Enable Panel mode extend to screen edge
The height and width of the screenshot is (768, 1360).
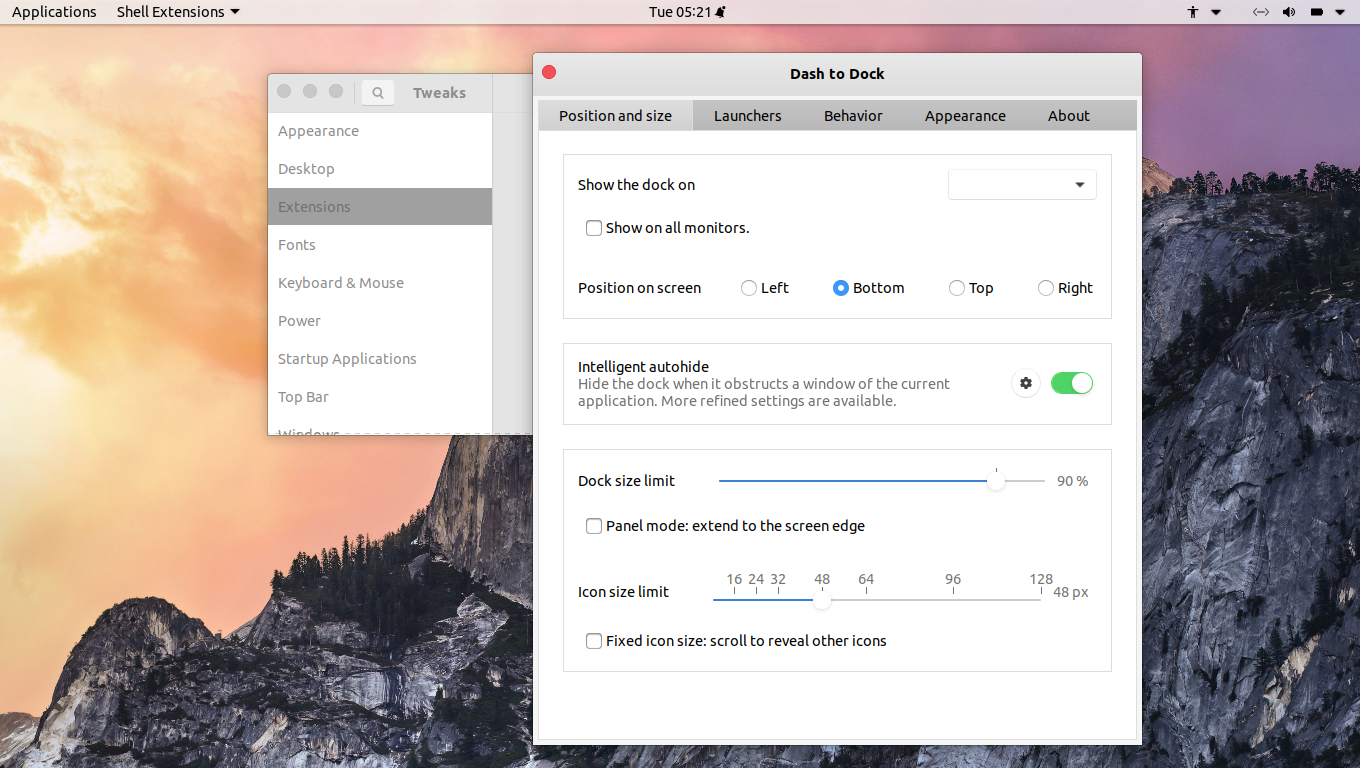point(594,526)
